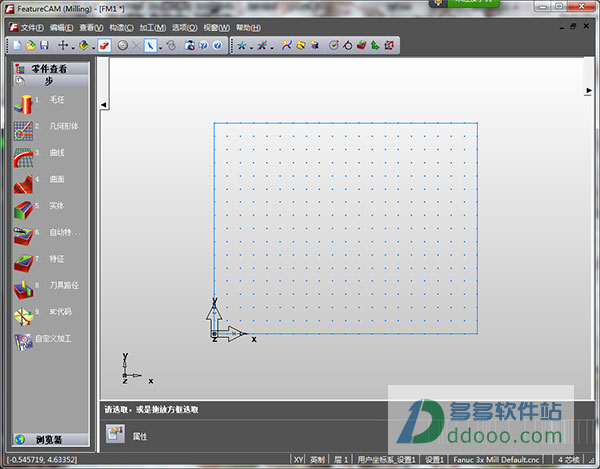Viewport: 600px width, 469px height.
Task: Open help via the blue question mark circle
Action: click(x=217, y=46)
